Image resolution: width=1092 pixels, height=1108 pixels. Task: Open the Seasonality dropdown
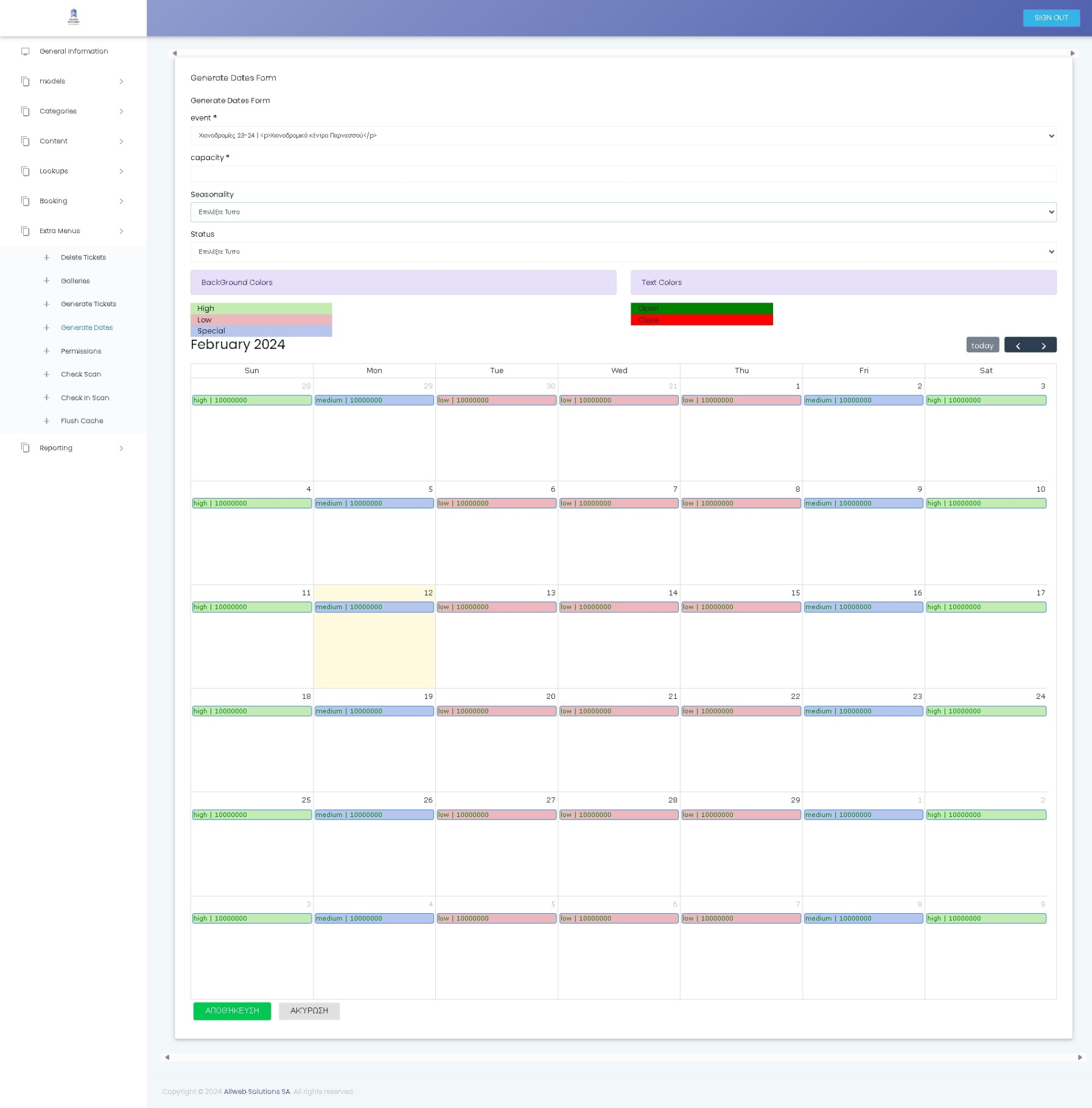623,212
